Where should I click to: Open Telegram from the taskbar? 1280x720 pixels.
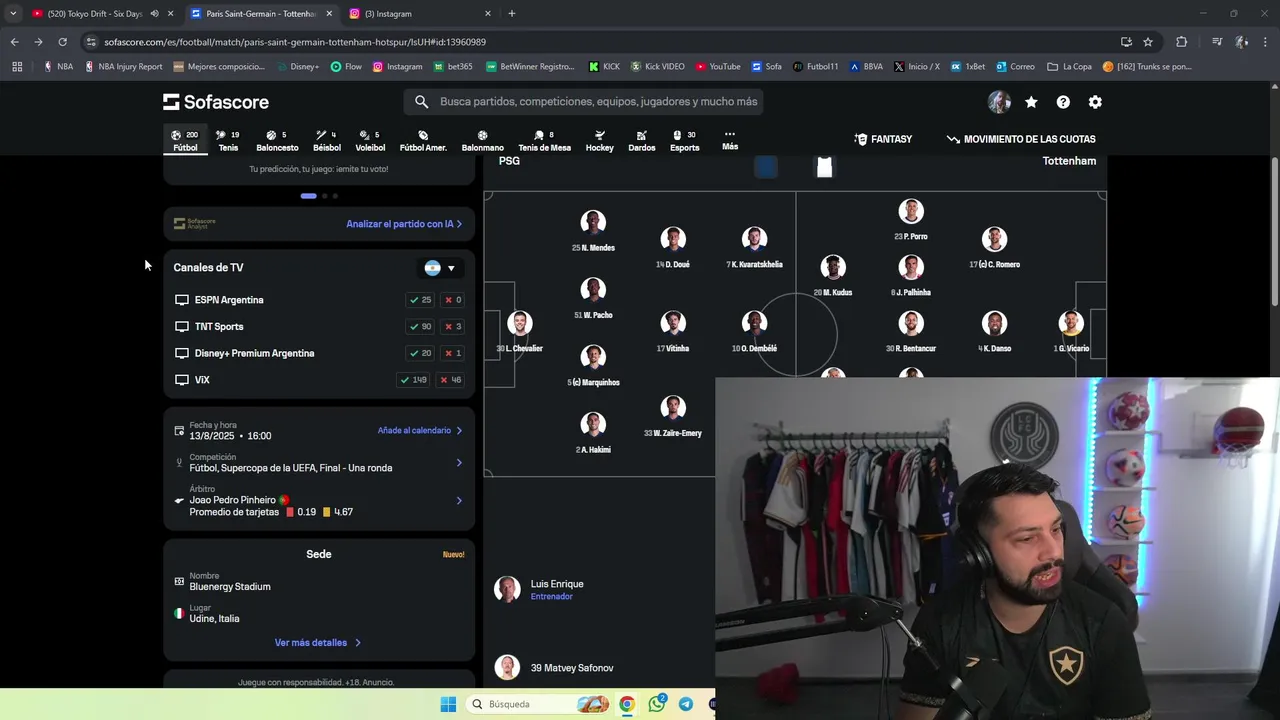click(x=686, y=704)
